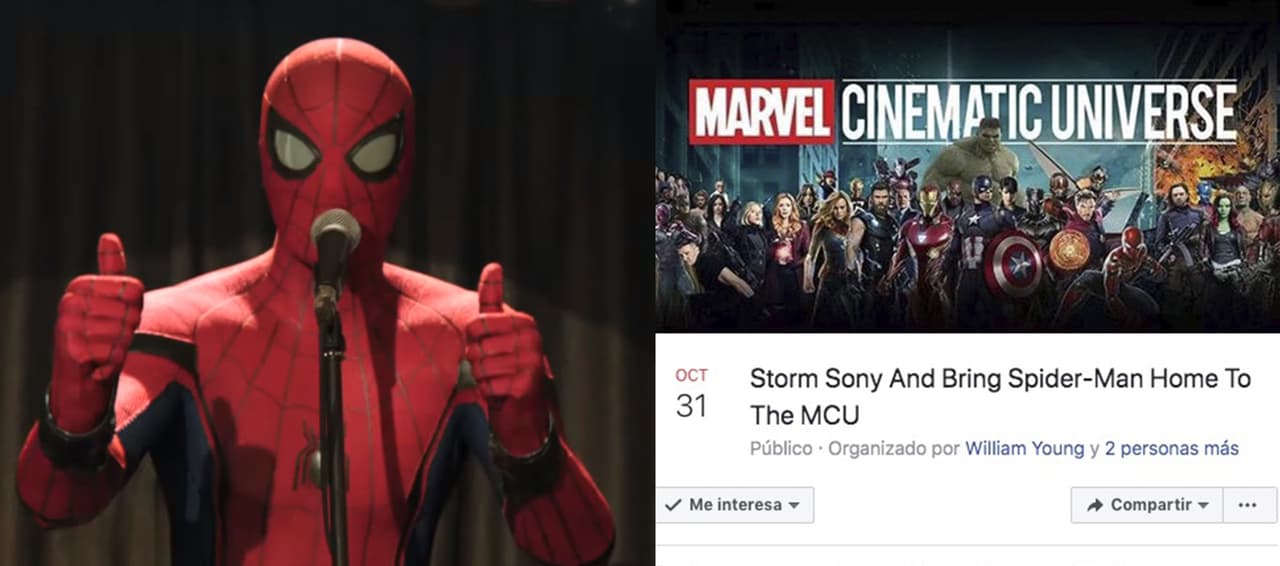Click the OCT 31 date badge
The height and width of the screenshot is (566, 1280).
point(691,393)
